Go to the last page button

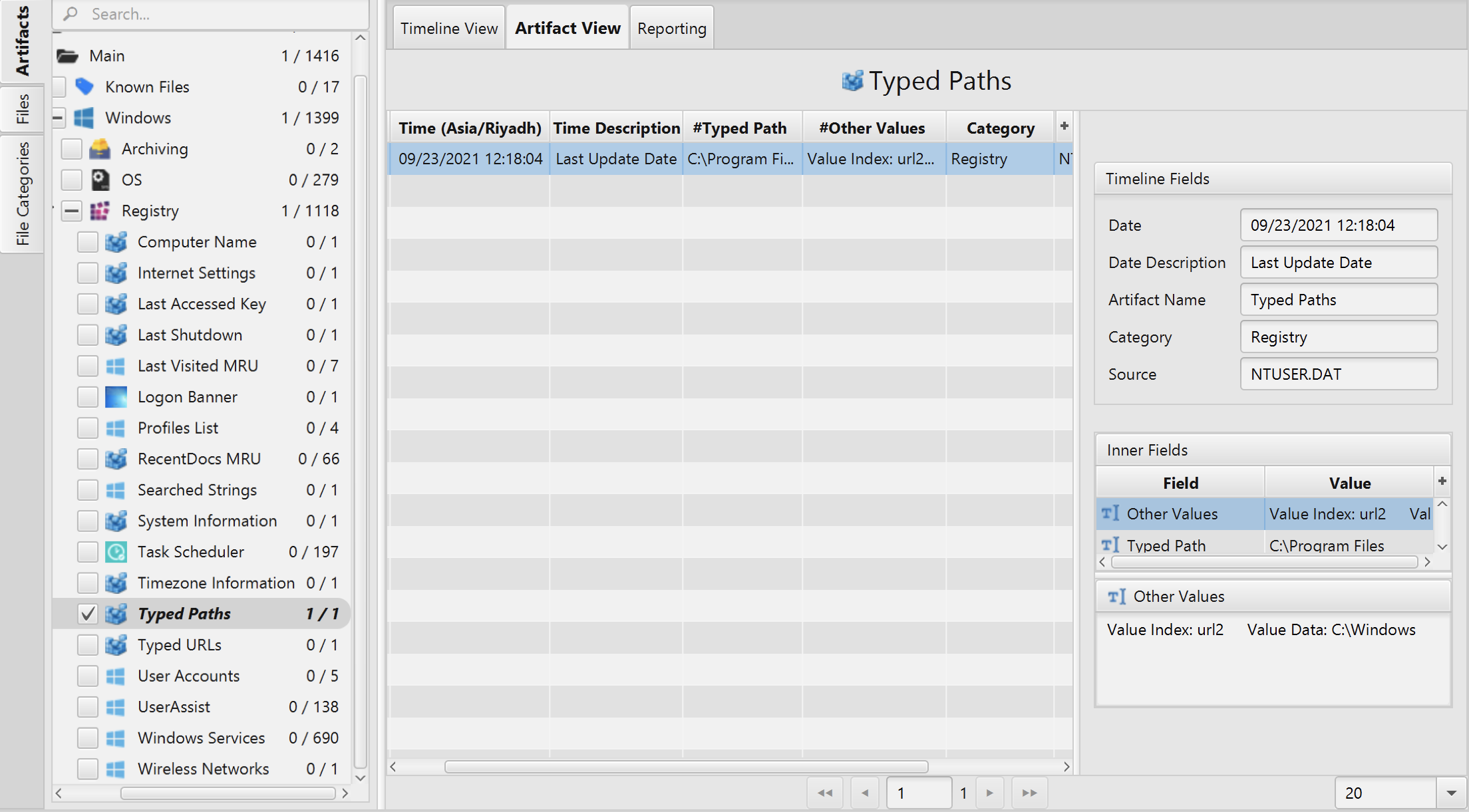(1029, 793)
